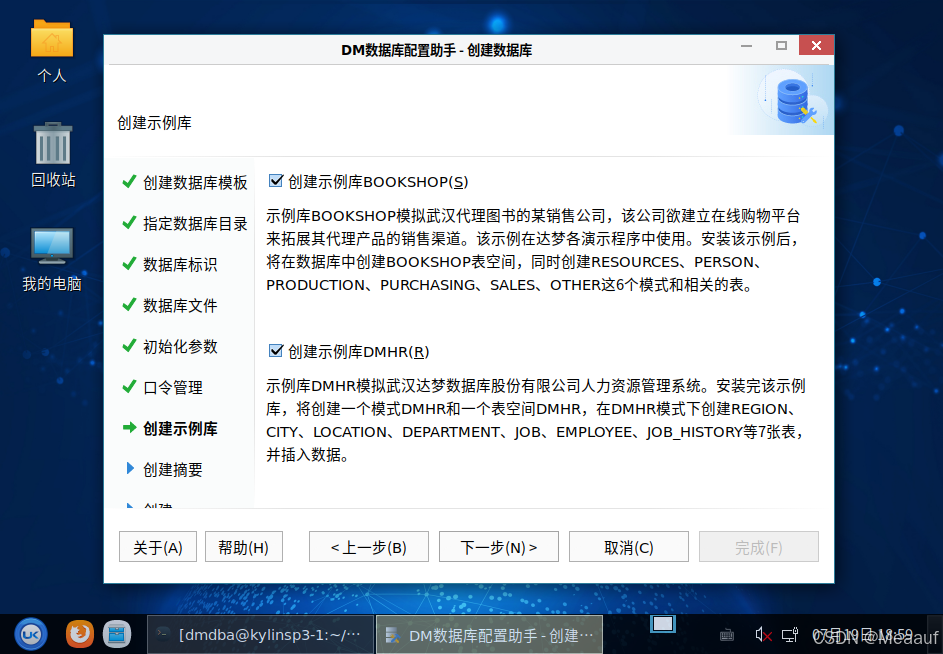Select the 数据库文件 step
Screen dimensions: 943x654
[180, 305]
